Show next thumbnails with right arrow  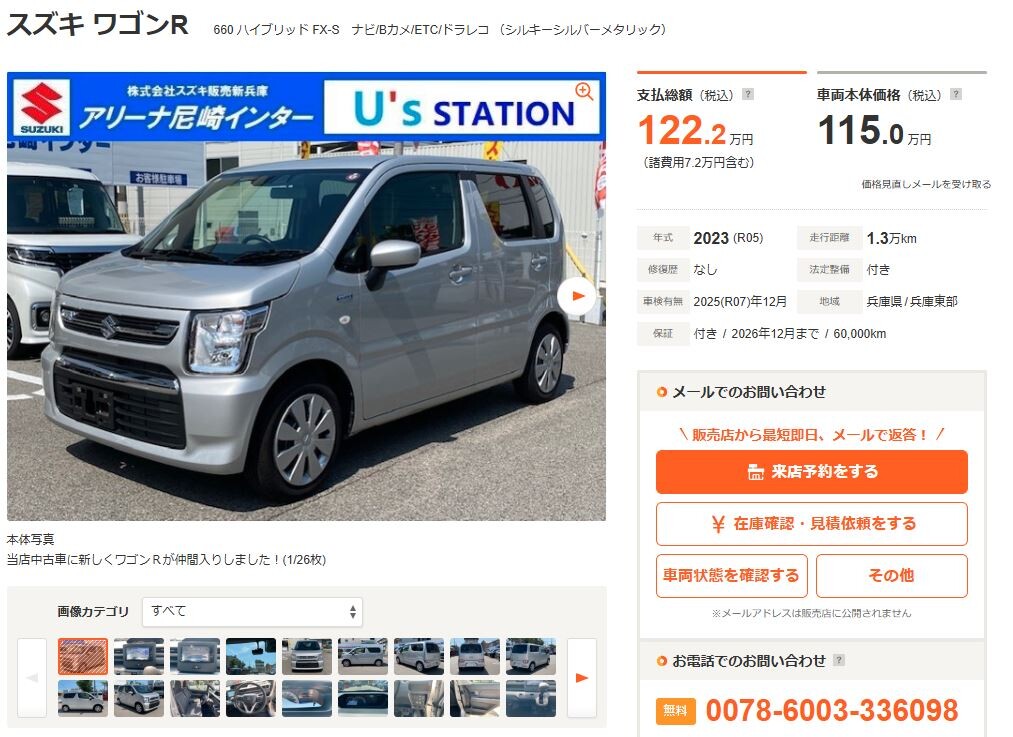tap(581, 678)
